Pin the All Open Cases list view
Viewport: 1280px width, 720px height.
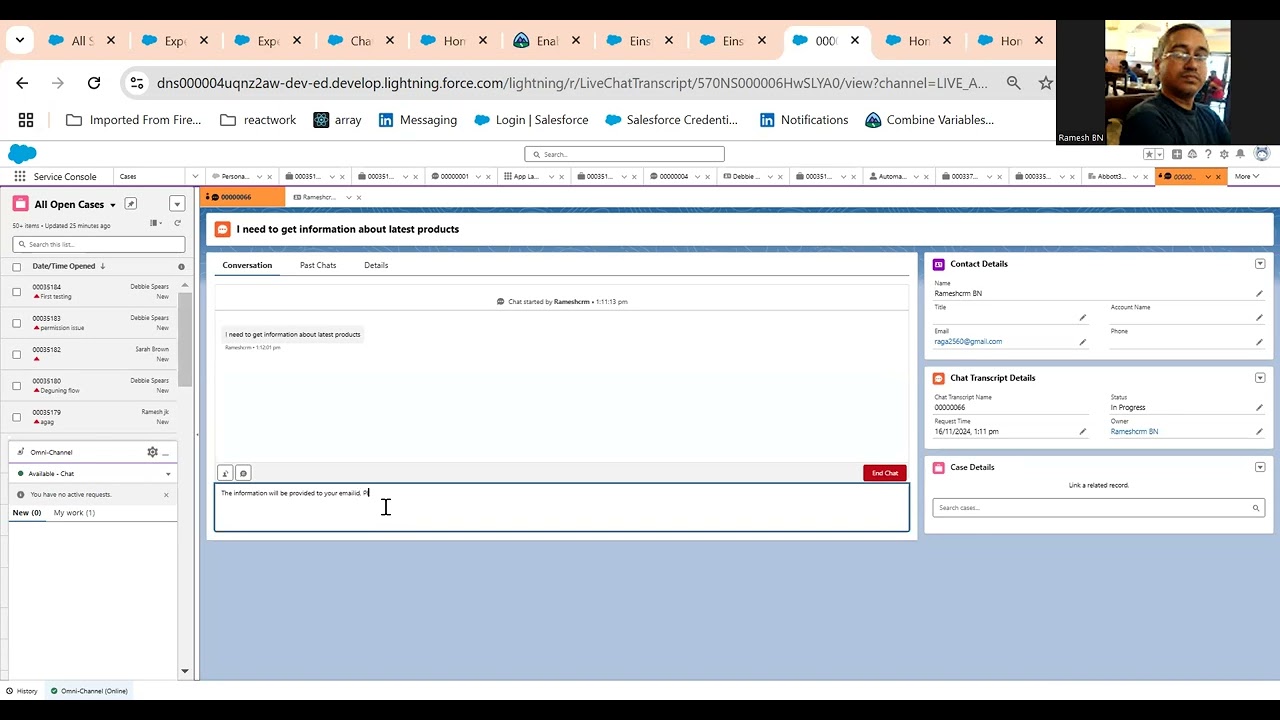click(x=131, y=204)
